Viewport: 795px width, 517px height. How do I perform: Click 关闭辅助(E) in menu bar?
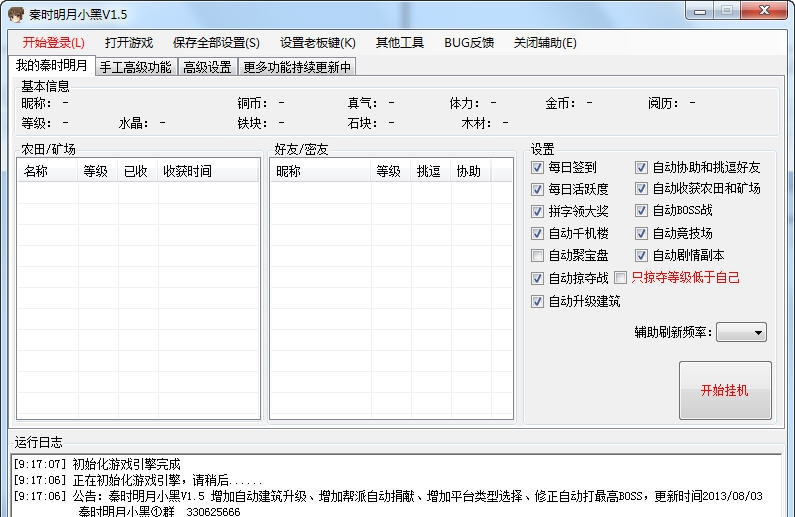(545, 43)
